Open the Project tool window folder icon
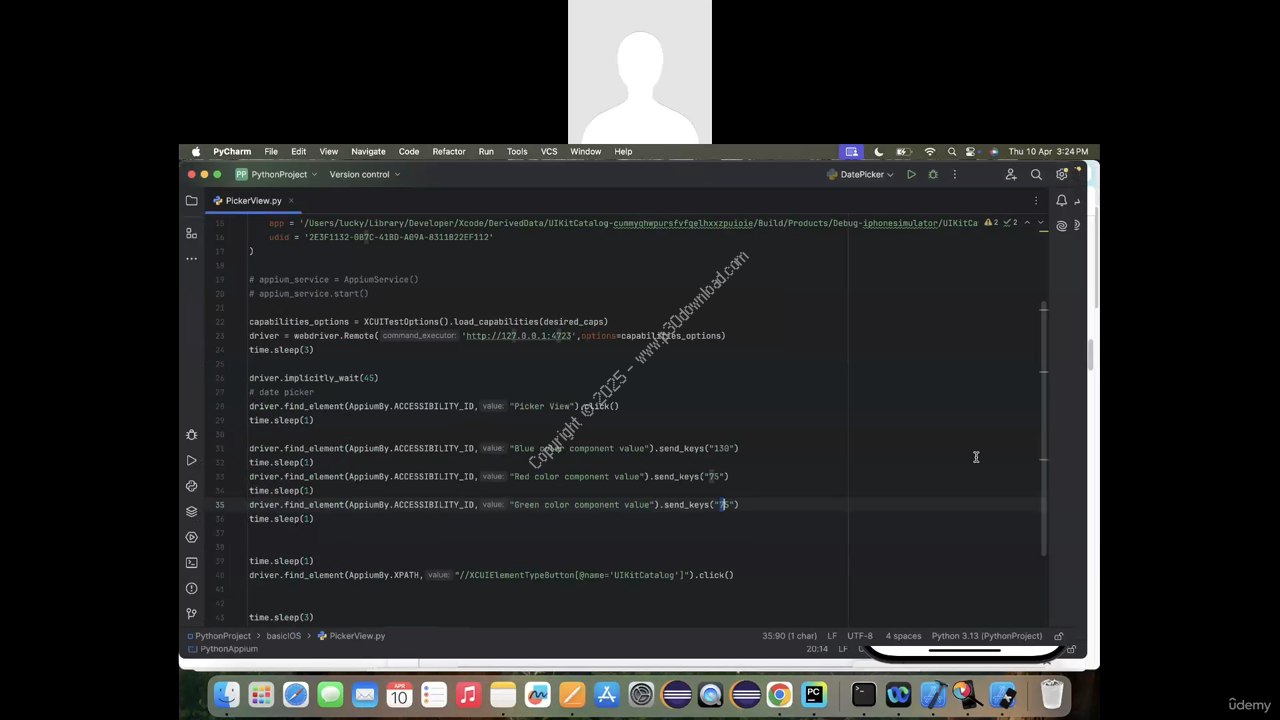The height and width of the screenshot is (720, 1280). click(191, 201)
